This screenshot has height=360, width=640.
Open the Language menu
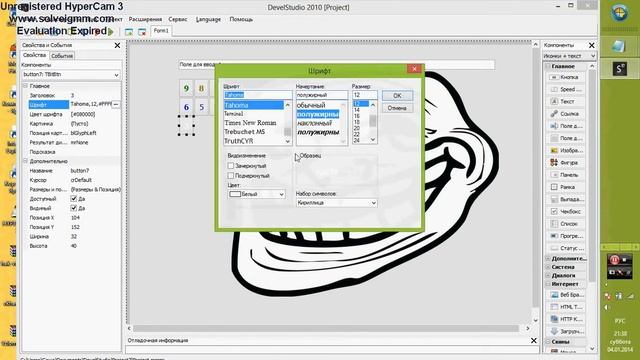208,19
